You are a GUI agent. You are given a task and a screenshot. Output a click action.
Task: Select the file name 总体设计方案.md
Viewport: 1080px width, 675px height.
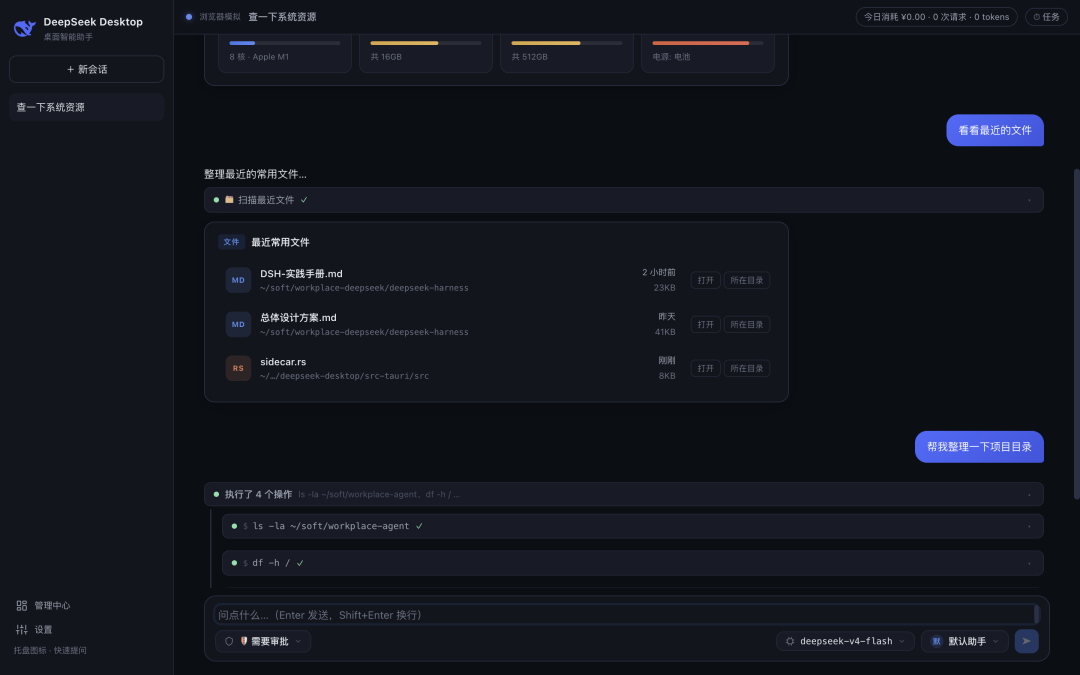[x=298, y=318]
